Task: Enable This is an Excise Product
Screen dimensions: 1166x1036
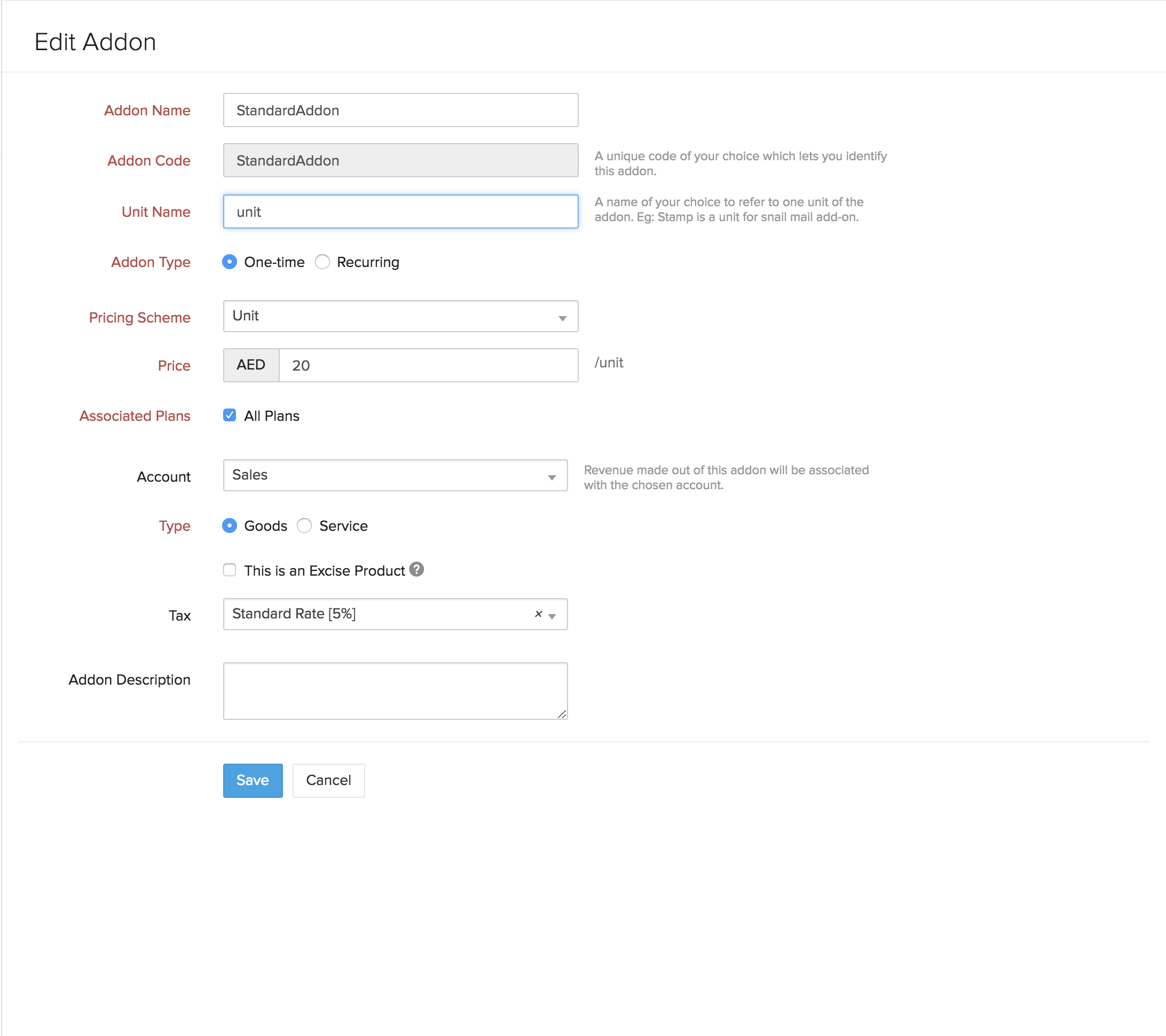Action: point(230,569)
